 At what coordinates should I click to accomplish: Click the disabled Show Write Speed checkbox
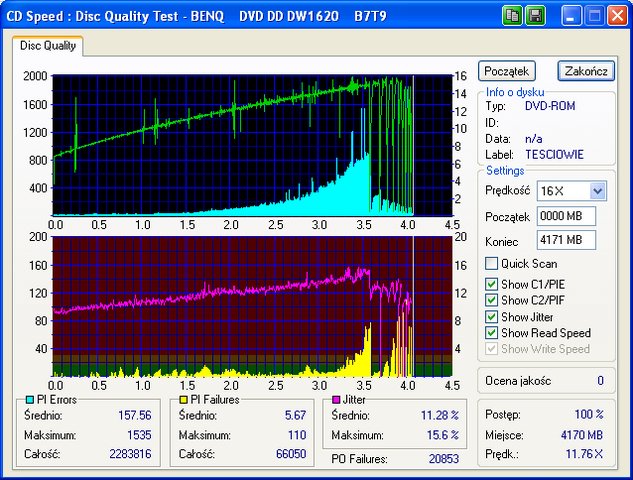pos(491,349)
